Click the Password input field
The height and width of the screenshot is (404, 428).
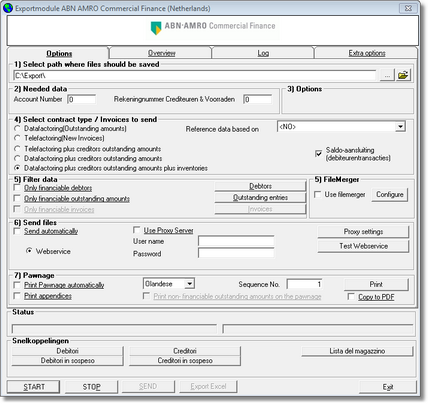(x=236, y=253)
